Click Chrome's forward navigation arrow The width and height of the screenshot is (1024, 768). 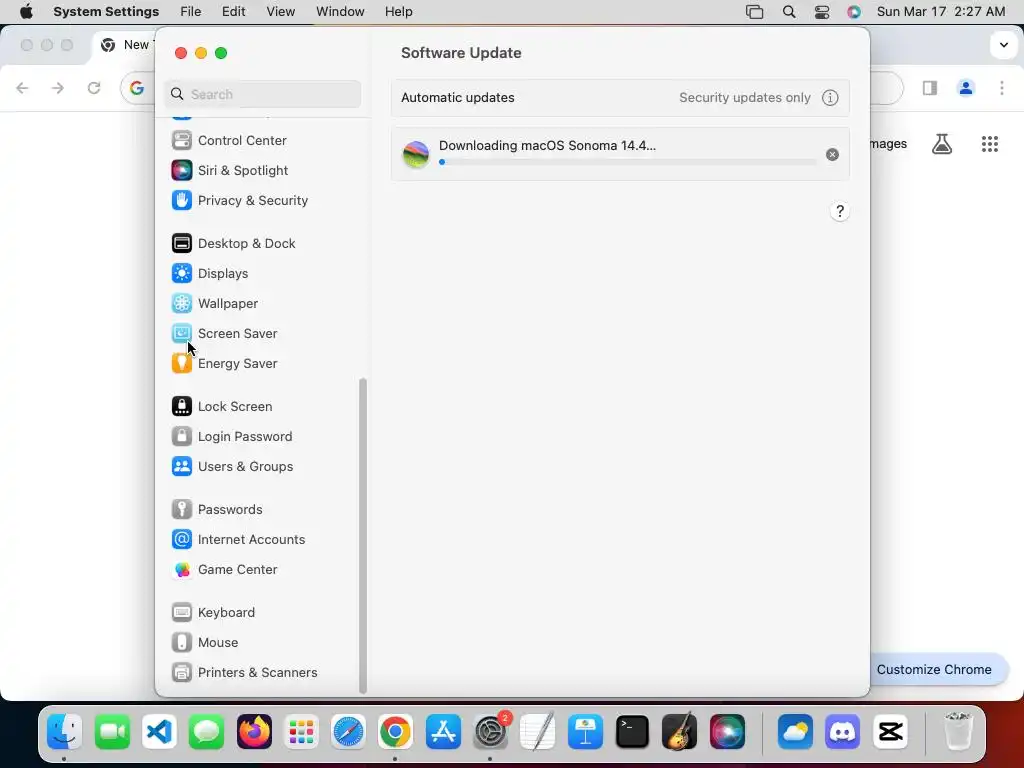coord(58,88)
